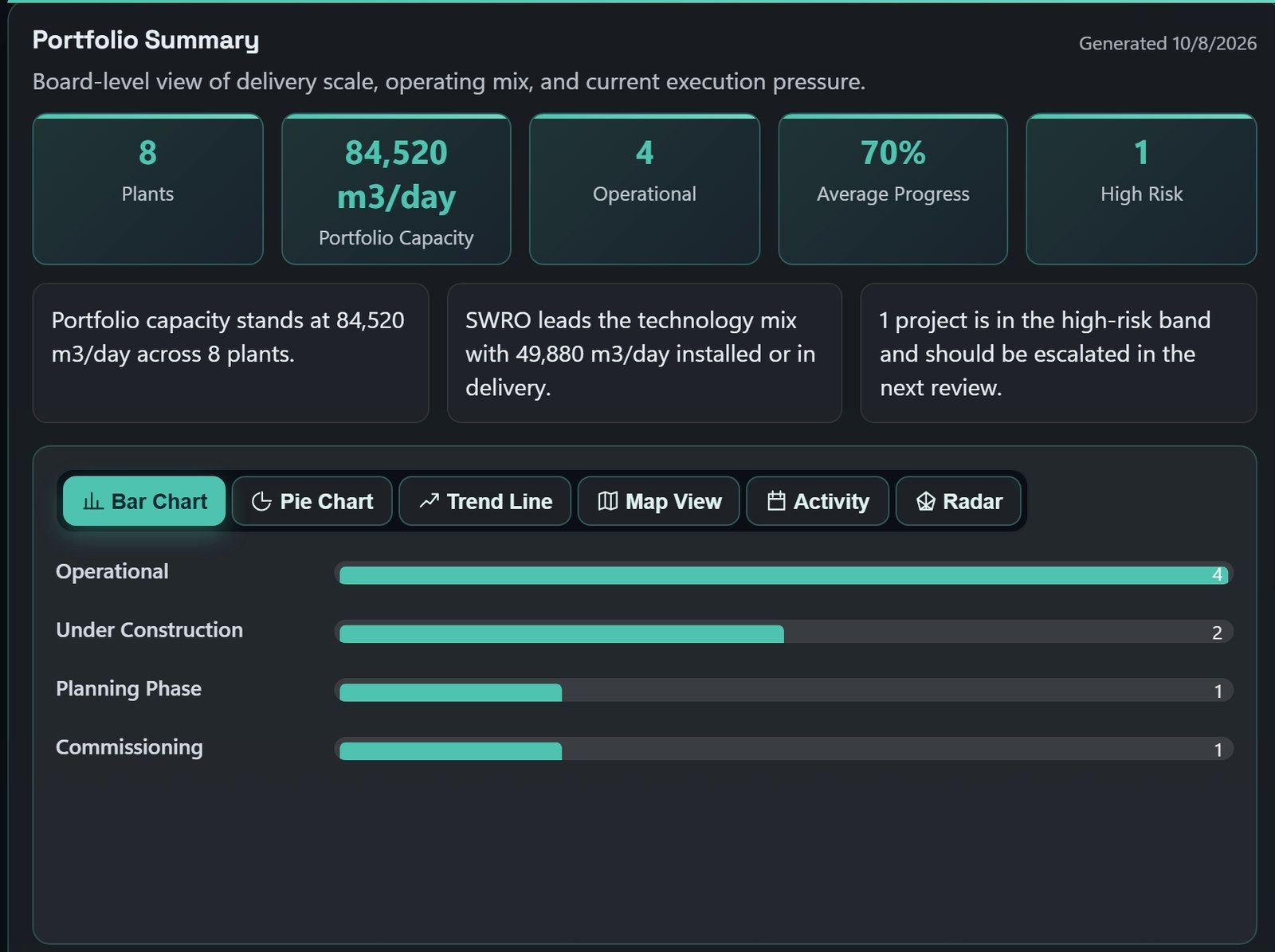Open the Radar tab label
The image size is (1275, 952).
[972, 501]
